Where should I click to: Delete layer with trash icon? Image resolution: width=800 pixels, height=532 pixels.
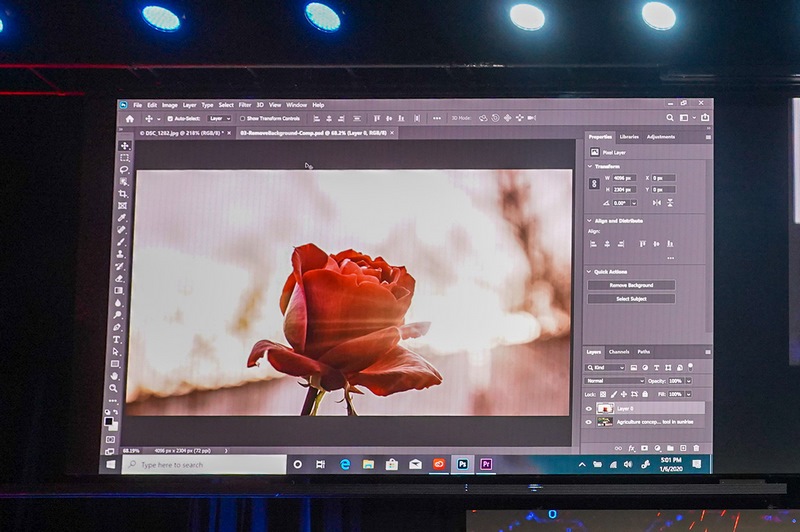696,448
